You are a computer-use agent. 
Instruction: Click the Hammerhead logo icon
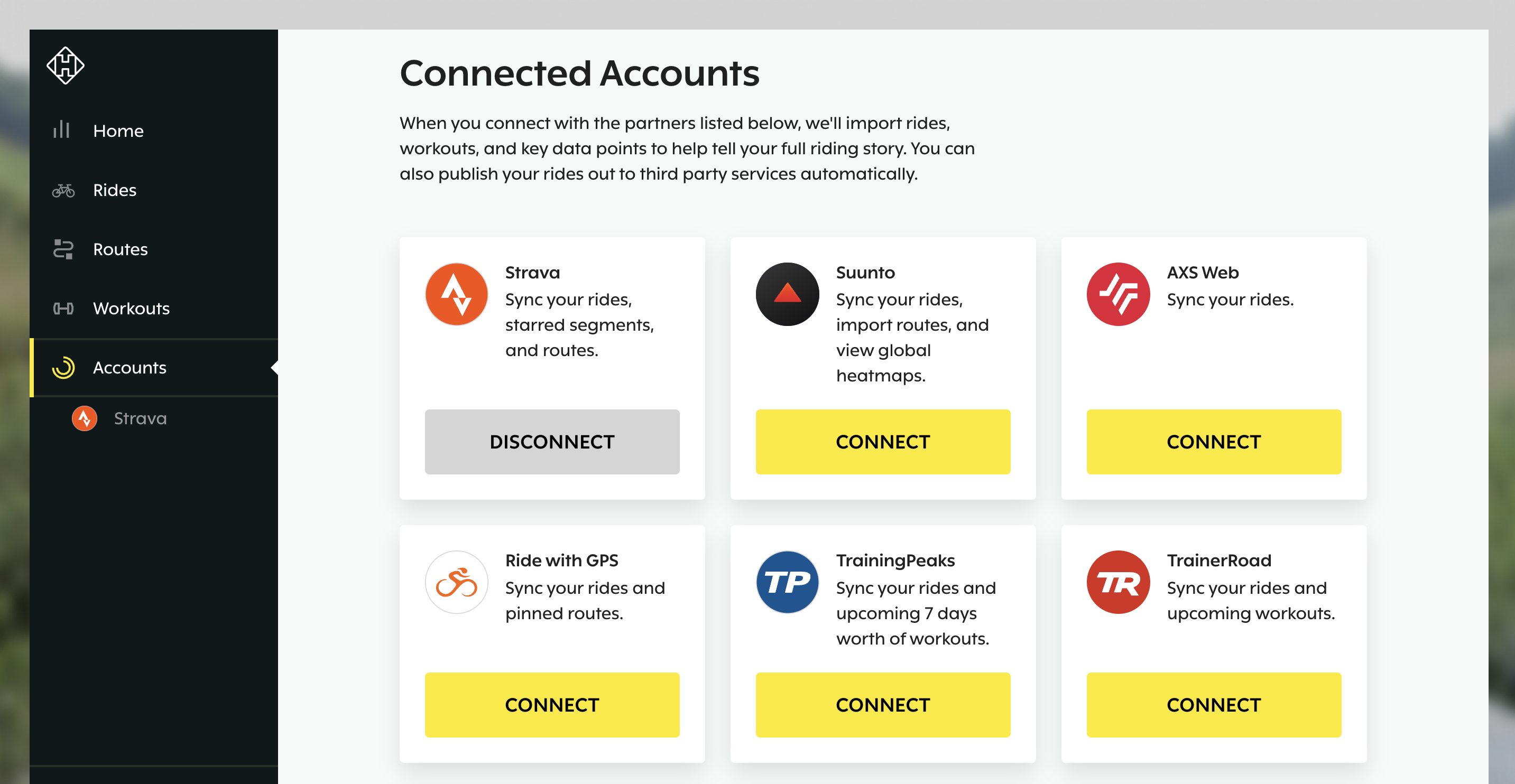(x=65, y=65)
